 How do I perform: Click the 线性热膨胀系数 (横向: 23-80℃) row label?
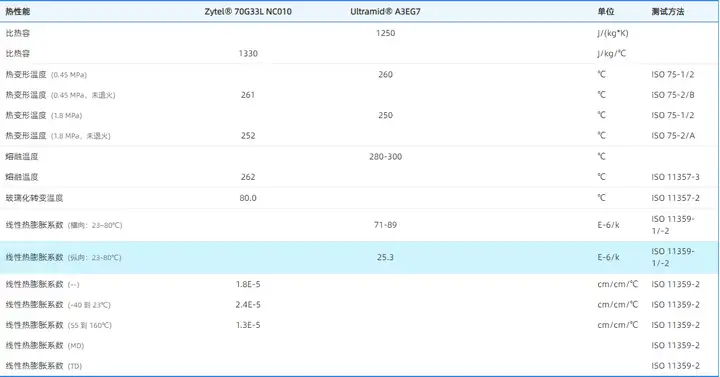pos(64,225)
